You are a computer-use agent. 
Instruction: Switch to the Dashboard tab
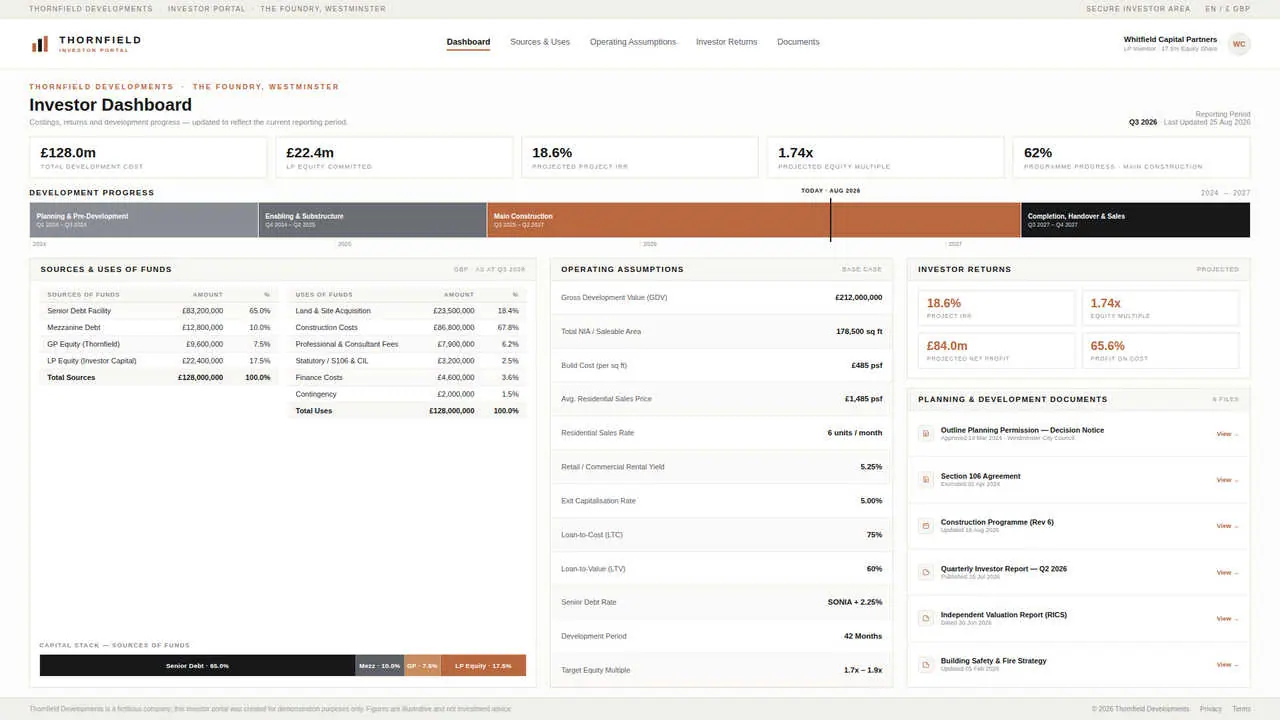(x=468, y=42)
